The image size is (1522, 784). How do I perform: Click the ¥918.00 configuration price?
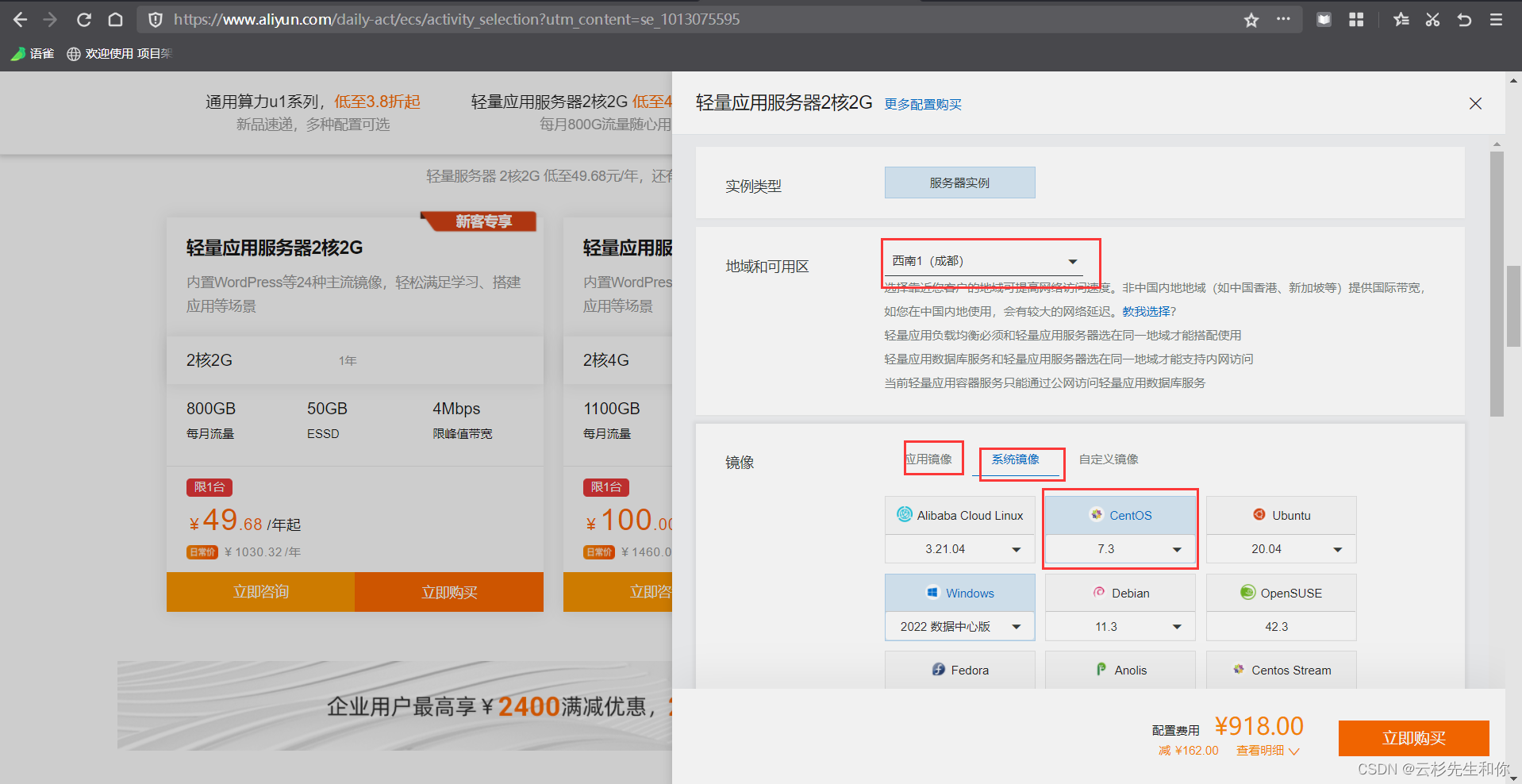(x=1259, y=726)
